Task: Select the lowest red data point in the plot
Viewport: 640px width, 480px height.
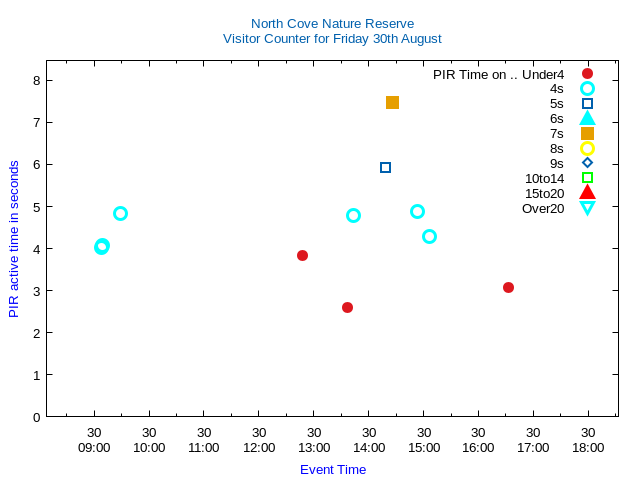Action: [347, 307]
